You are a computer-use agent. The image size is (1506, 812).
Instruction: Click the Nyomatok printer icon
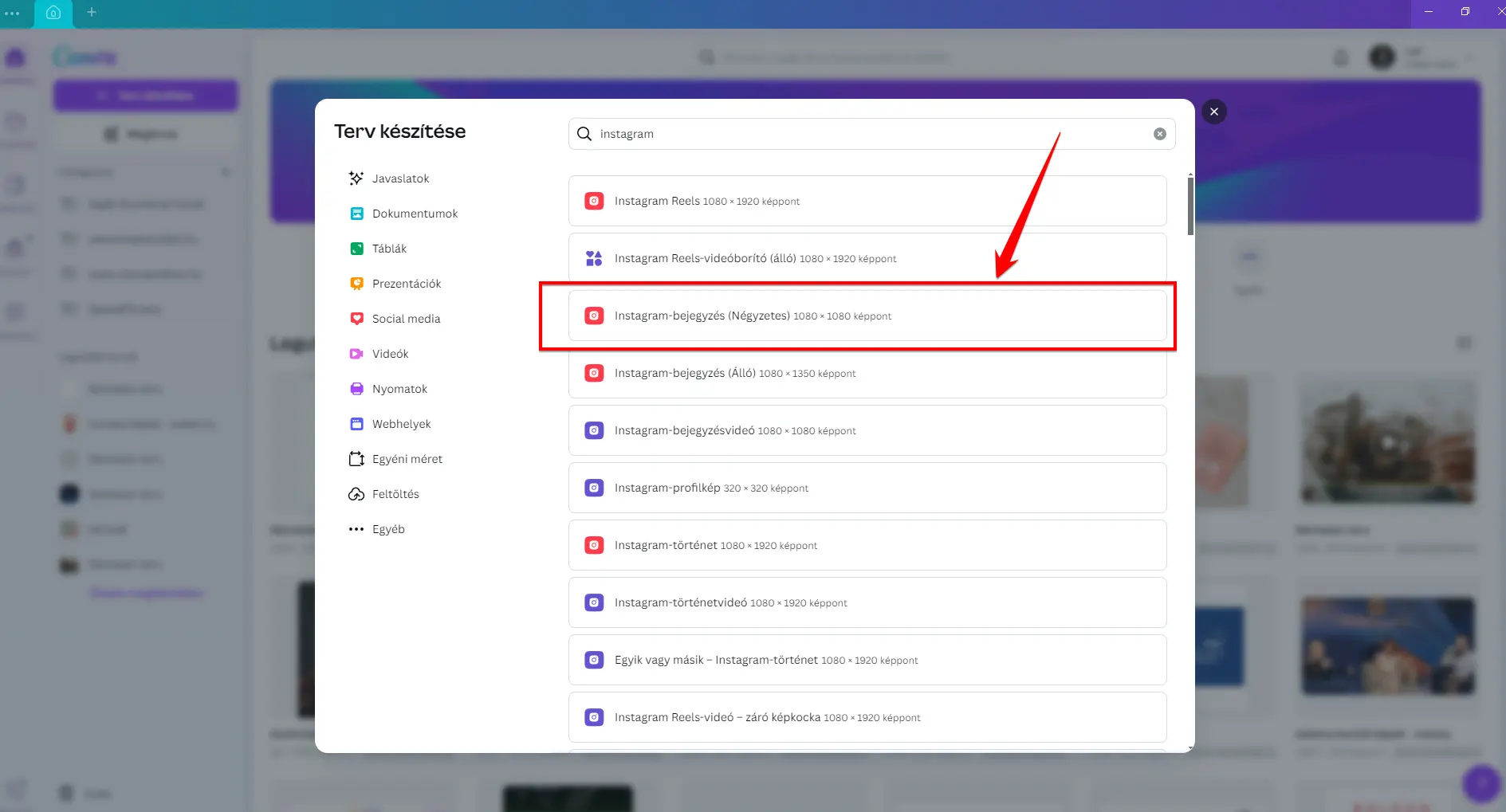point(356,389)
